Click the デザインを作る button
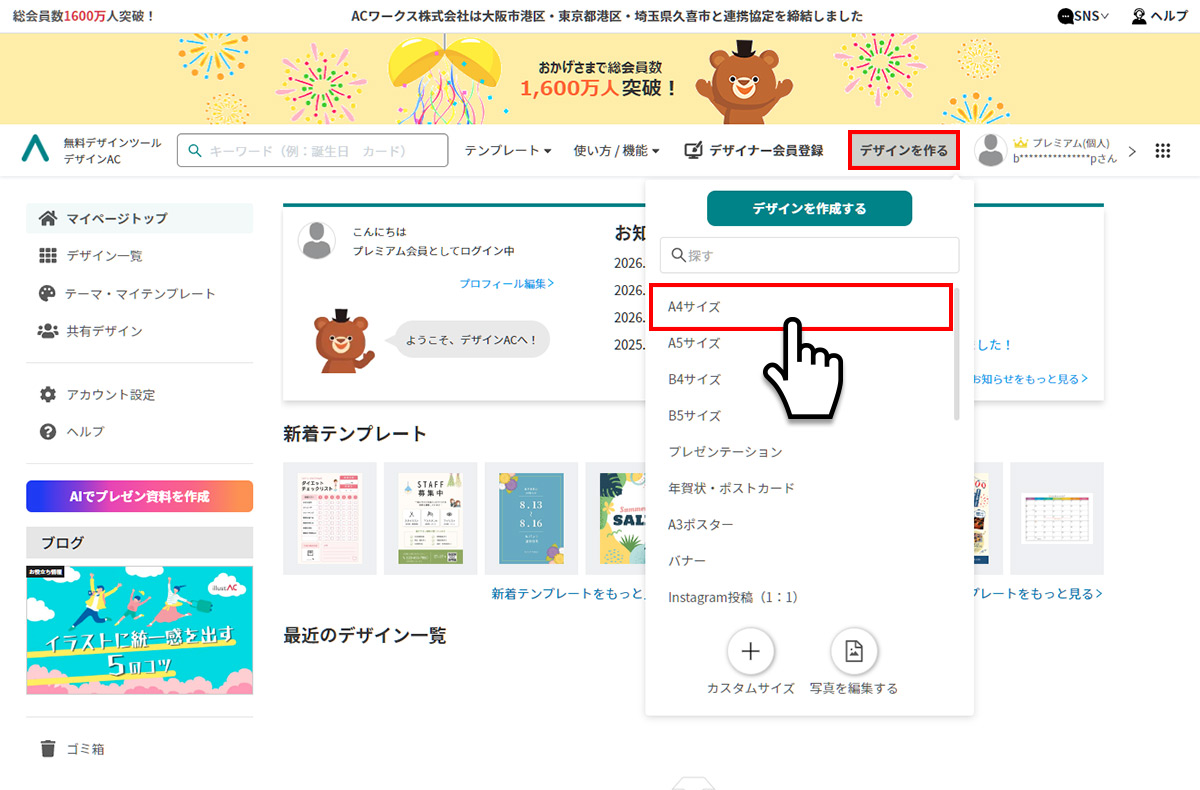1200x790 pixels. coord(904,151)
